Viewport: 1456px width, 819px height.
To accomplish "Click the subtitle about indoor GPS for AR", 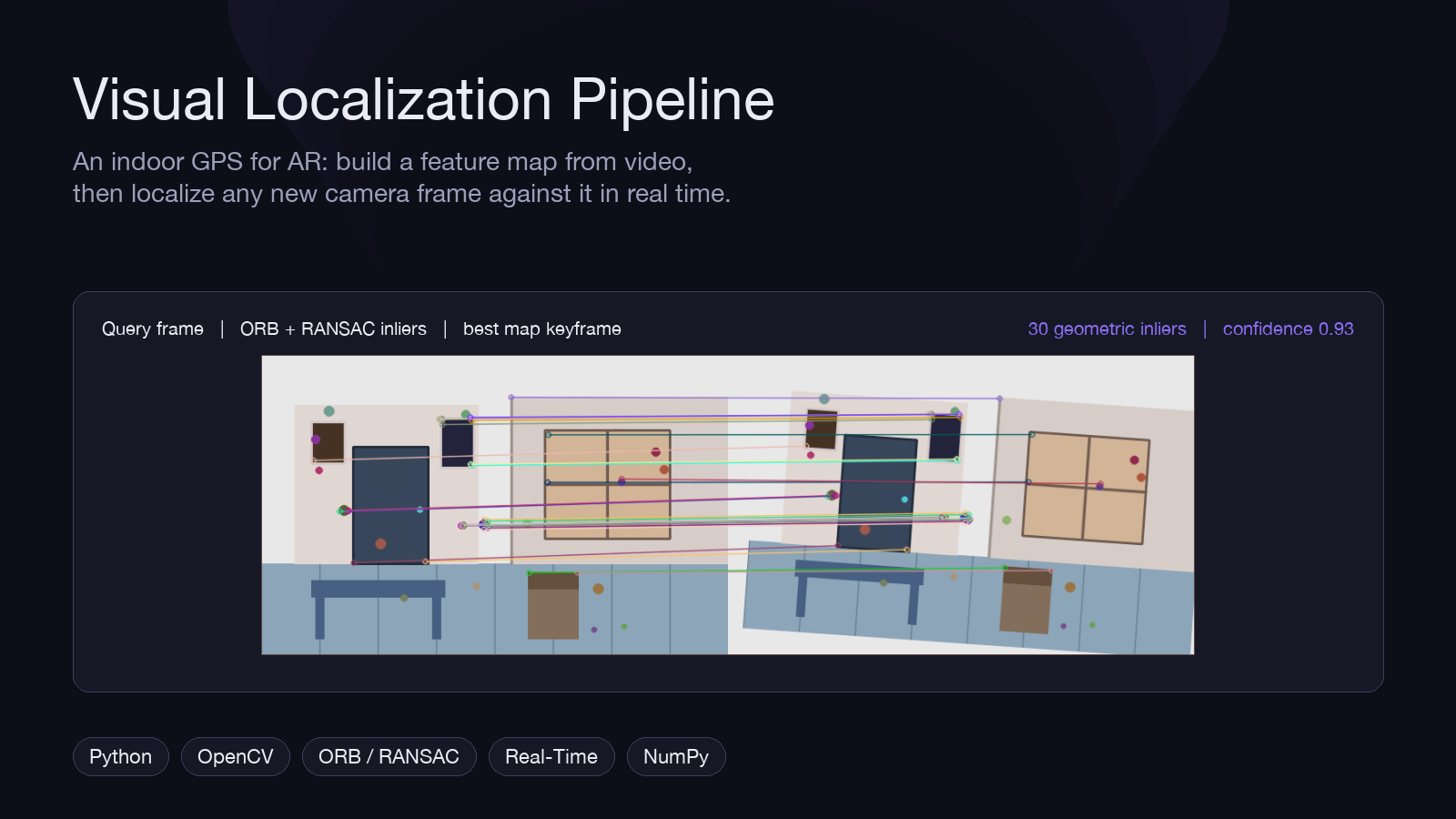I will (x=401, y=177).
